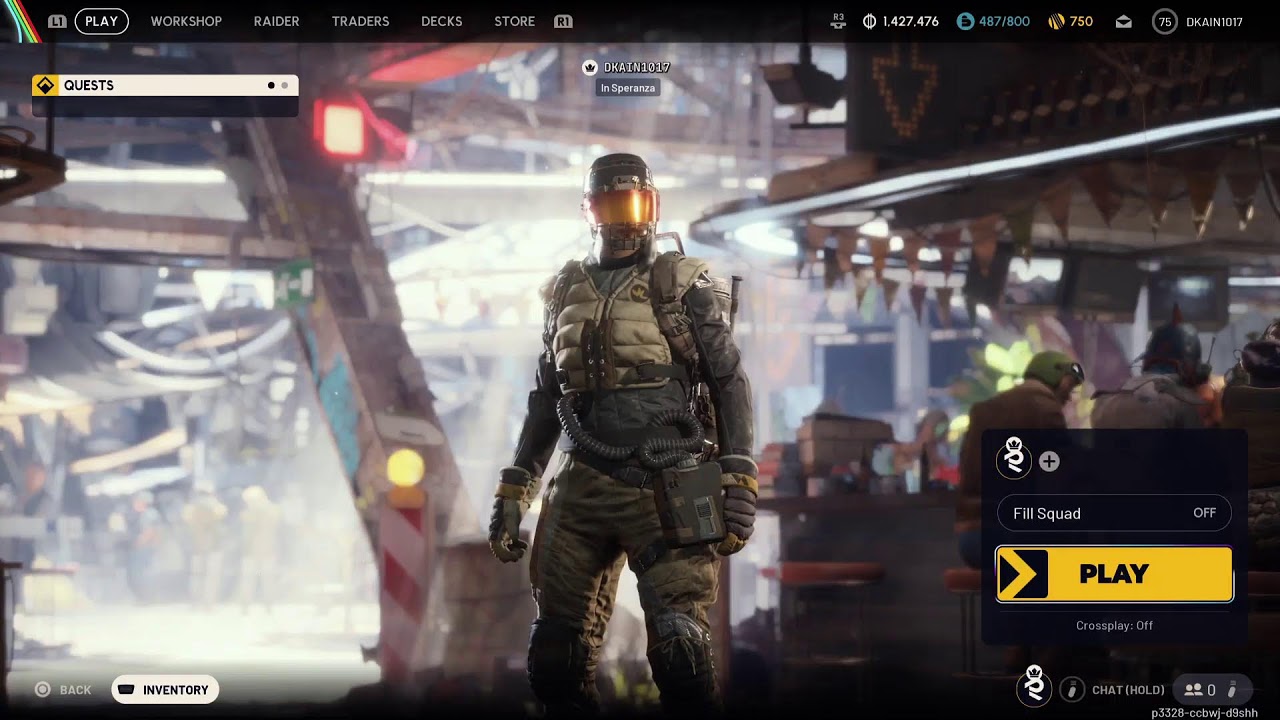Viewport: 1280px width, 720px height.
Task: Start matchmaking with the yellow PLAY button
Action: pyautogui.click(x=1114, y=574)
